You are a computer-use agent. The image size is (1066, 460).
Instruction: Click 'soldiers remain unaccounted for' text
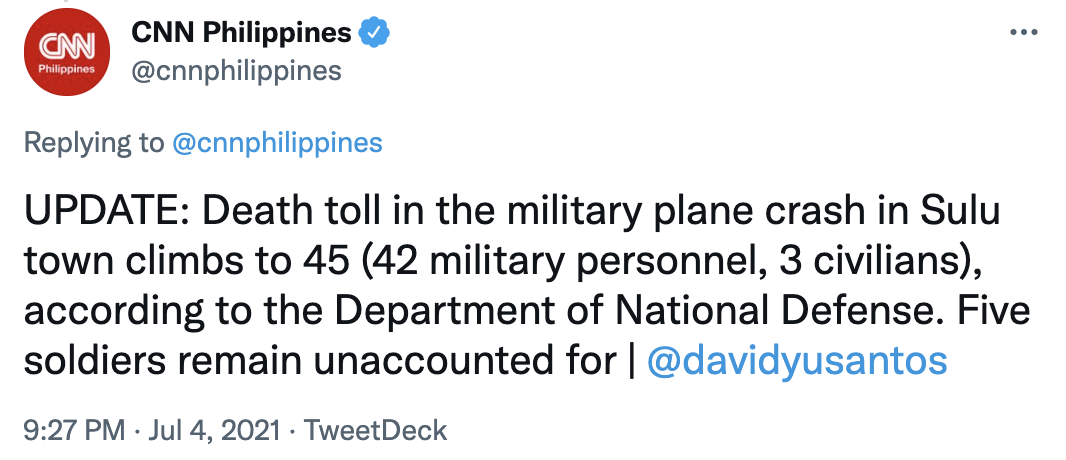click(x=318, y=361)
